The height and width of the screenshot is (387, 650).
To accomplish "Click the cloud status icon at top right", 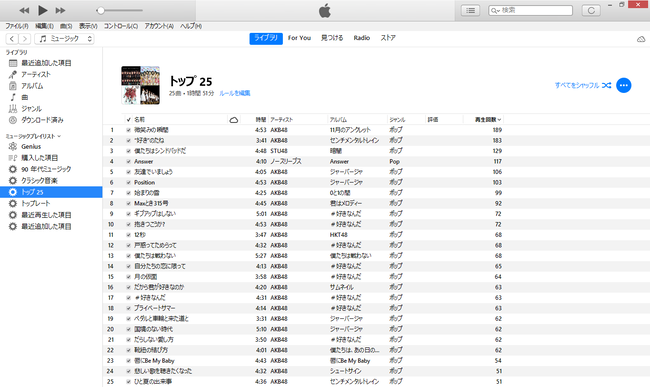I will coord(641,39).
